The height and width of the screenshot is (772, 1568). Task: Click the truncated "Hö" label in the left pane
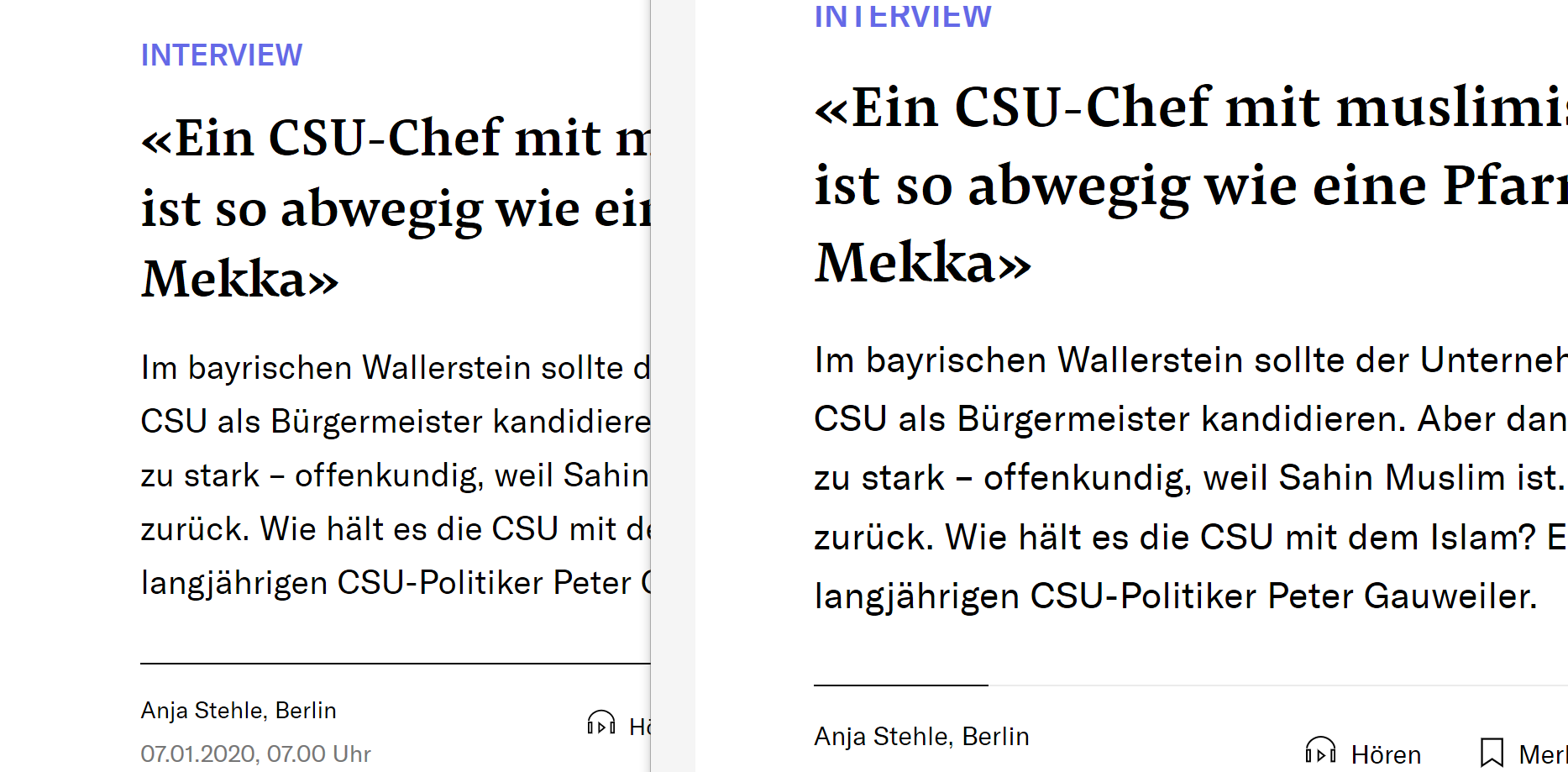[x=639, y=727]
